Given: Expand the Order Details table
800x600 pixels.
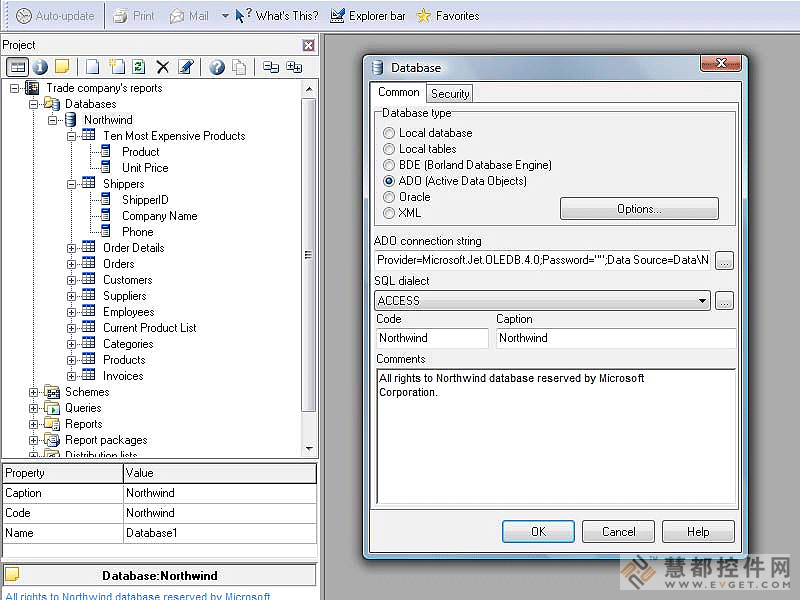Looking at the screenshot, I should click(x=71, y=248).
